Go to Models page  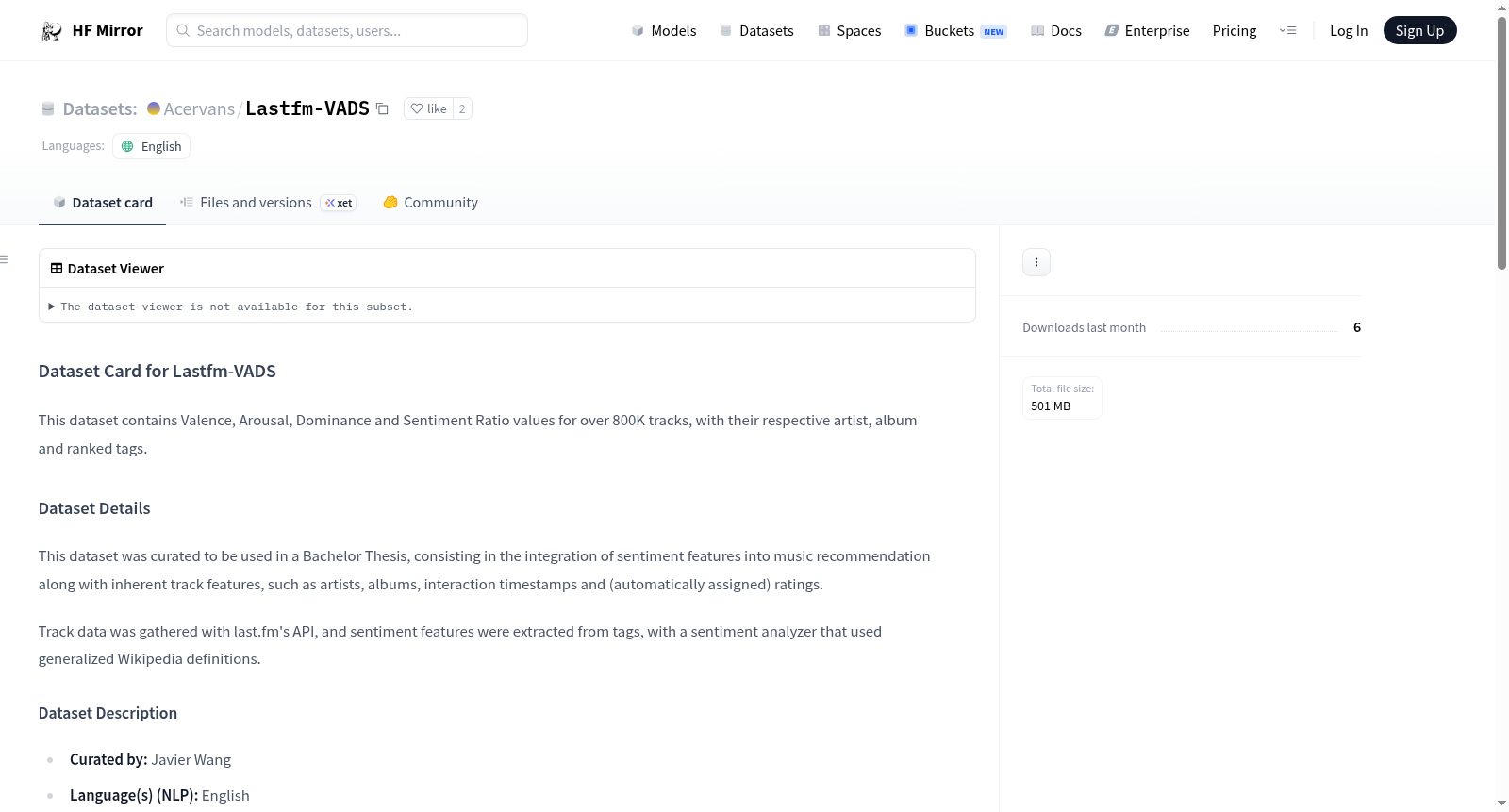(x=664, y=31)
